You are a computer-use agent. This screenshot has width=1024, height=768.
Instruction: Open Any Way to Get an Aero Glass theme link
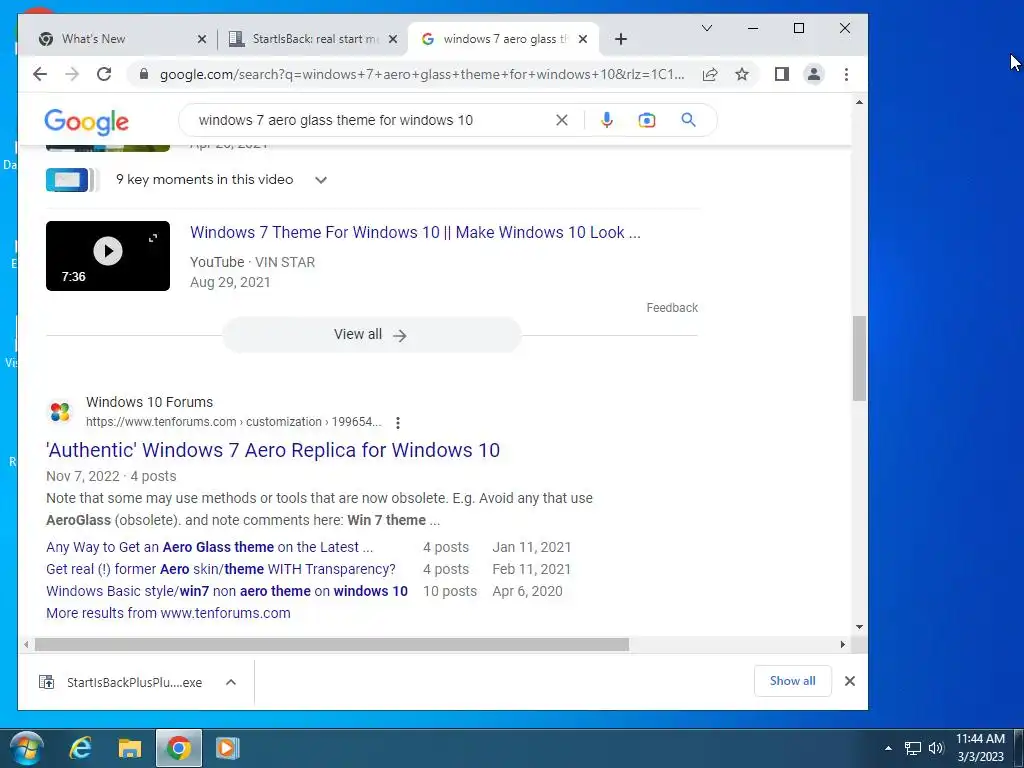pyautogui.click(x=210, y=547)
